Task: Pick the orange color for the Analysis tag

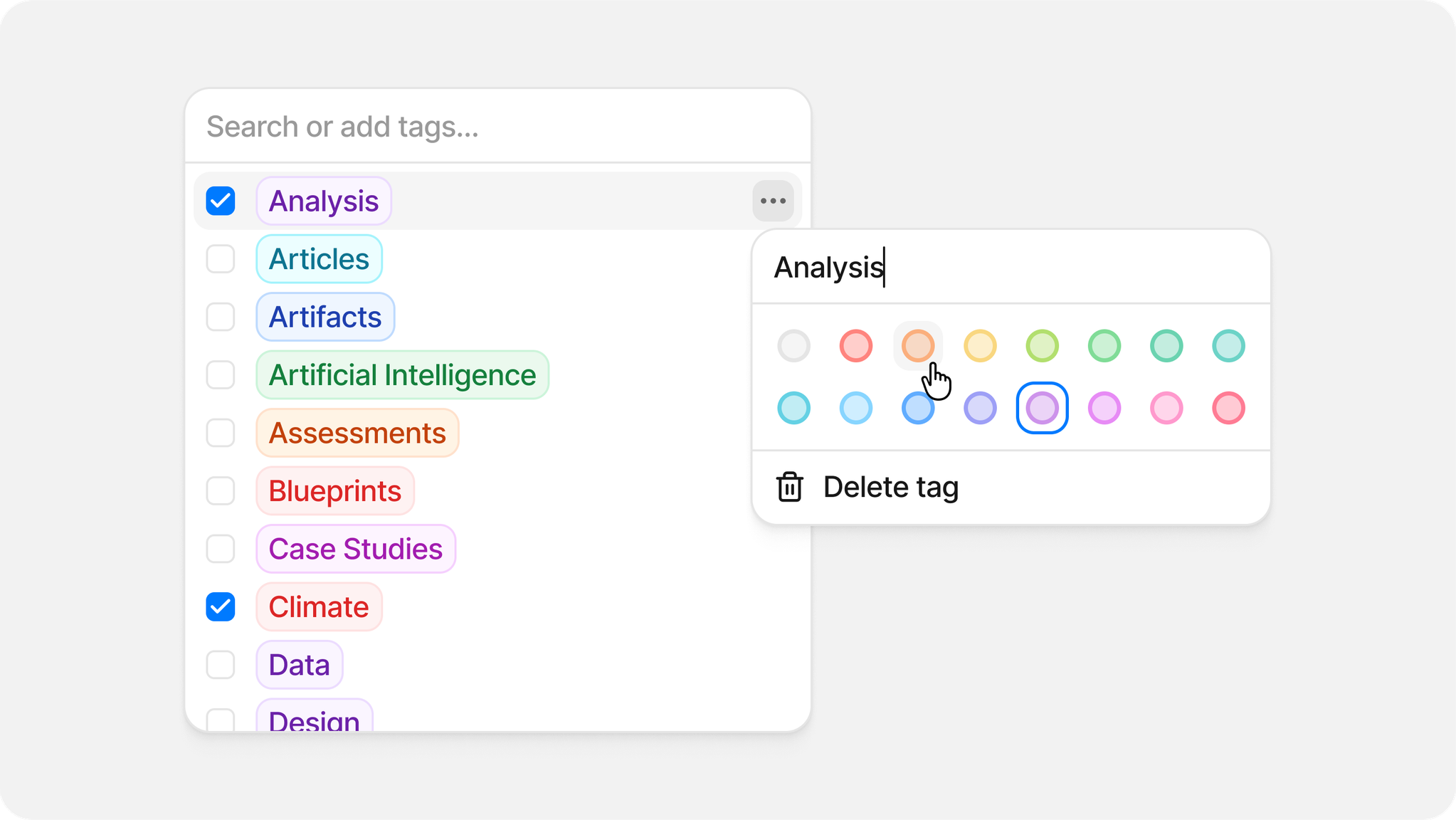Action: pyautogui.click(x=918, y=347)
